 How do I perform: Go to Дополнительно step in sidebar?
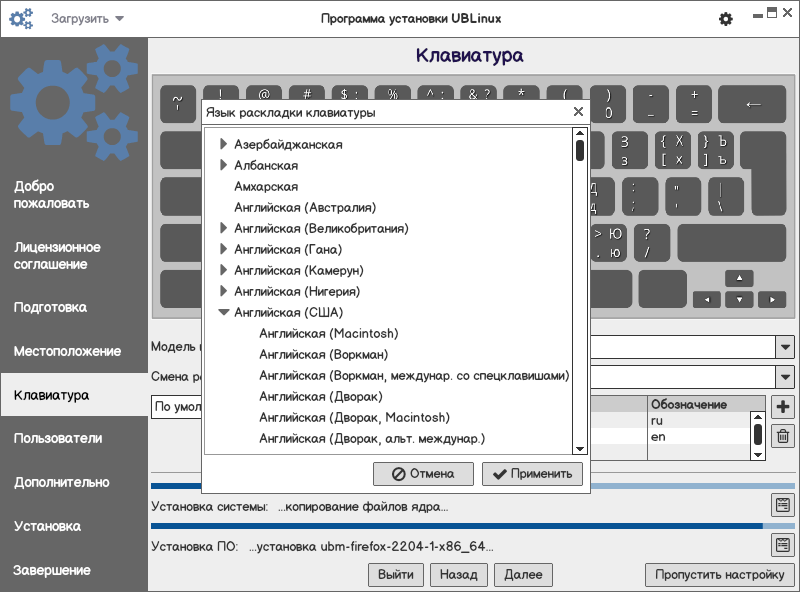click(x=62, y=482)
